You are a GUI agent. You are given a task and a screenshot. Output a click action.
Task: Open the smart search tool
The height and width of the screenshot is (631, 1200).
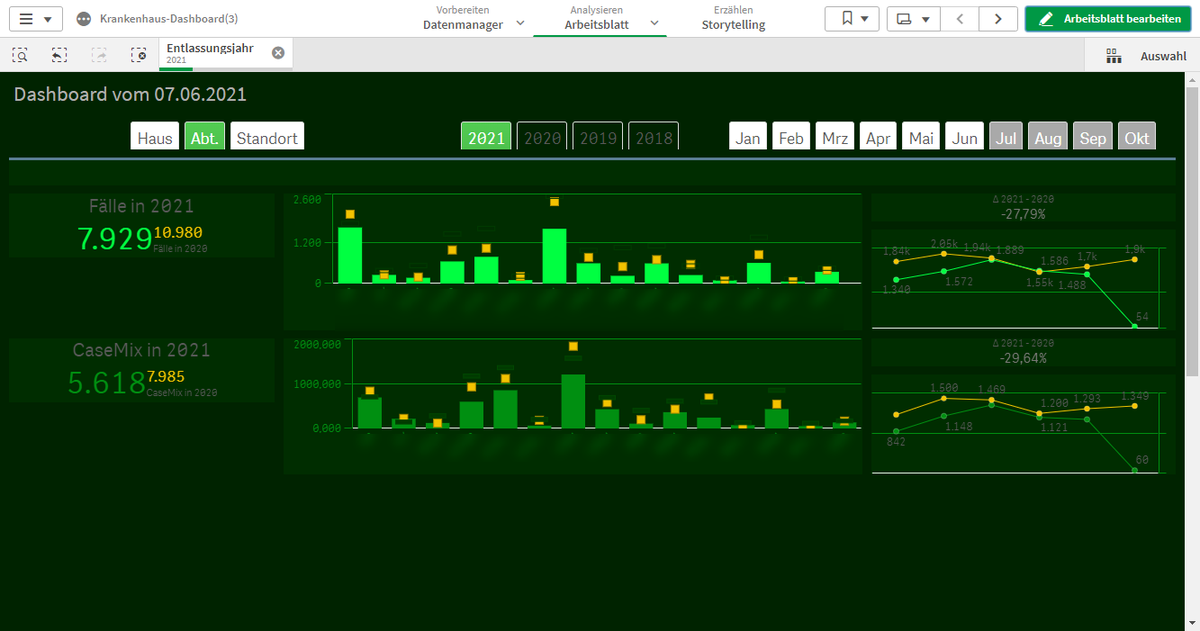click(20, 55)
